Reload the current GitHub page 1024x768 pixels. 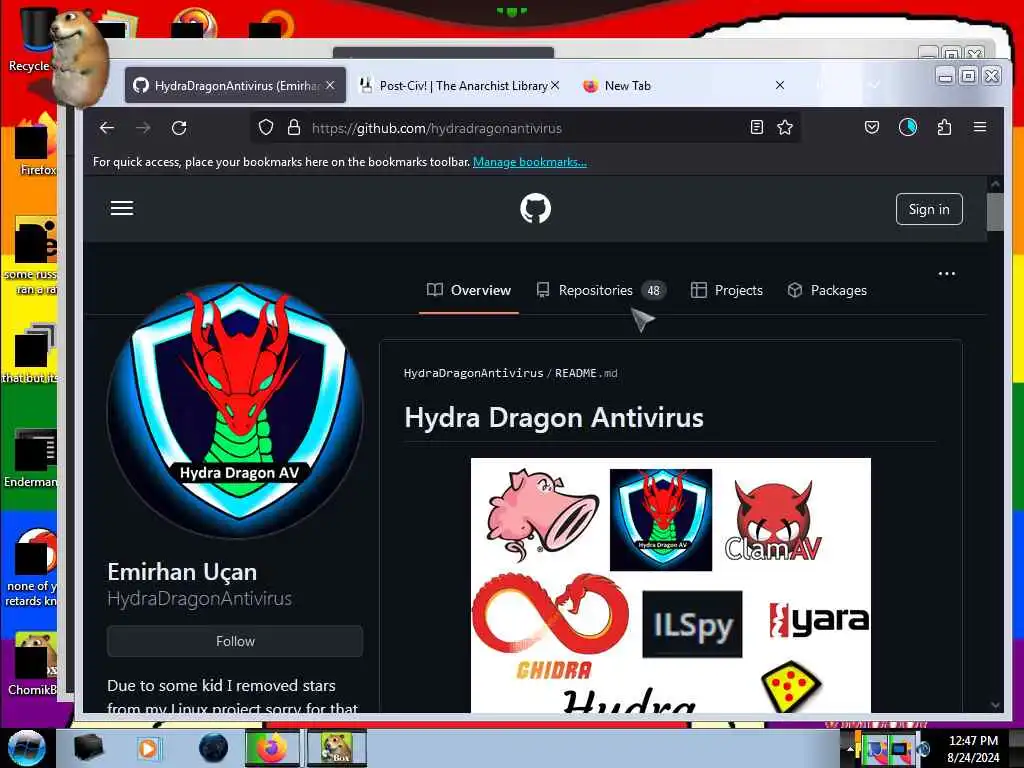tap(179, 128)
